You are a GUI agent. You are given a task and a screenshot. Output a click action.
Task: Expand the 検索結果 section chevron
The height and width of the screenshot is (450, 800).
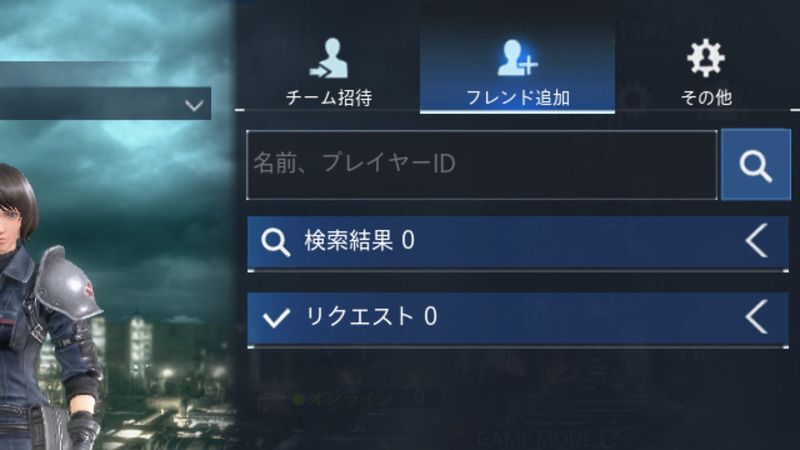pyautogui.click(x=757, y=240)
